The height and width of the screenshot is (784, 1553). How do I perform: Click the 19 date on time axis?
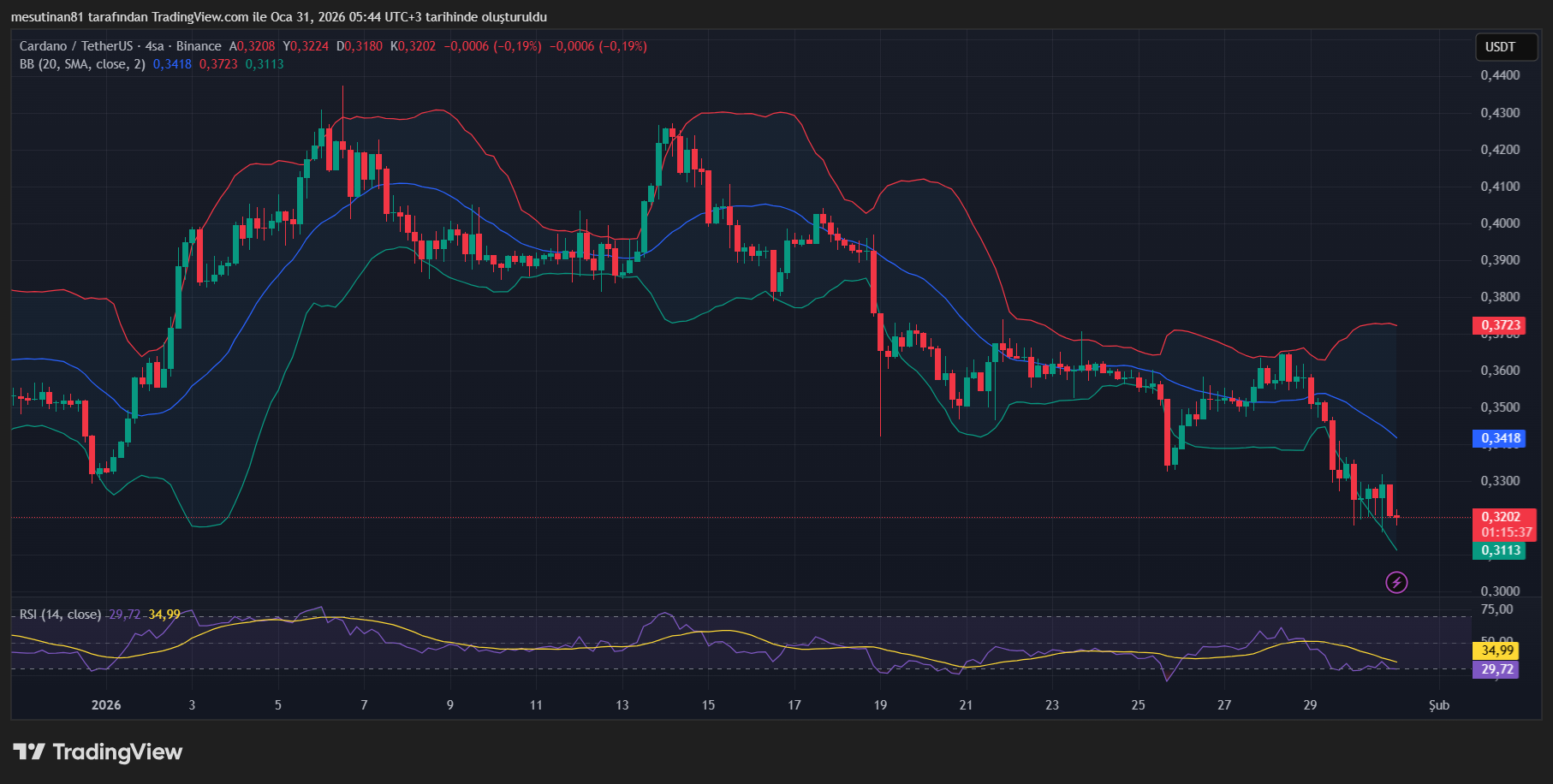click(880, 705)
